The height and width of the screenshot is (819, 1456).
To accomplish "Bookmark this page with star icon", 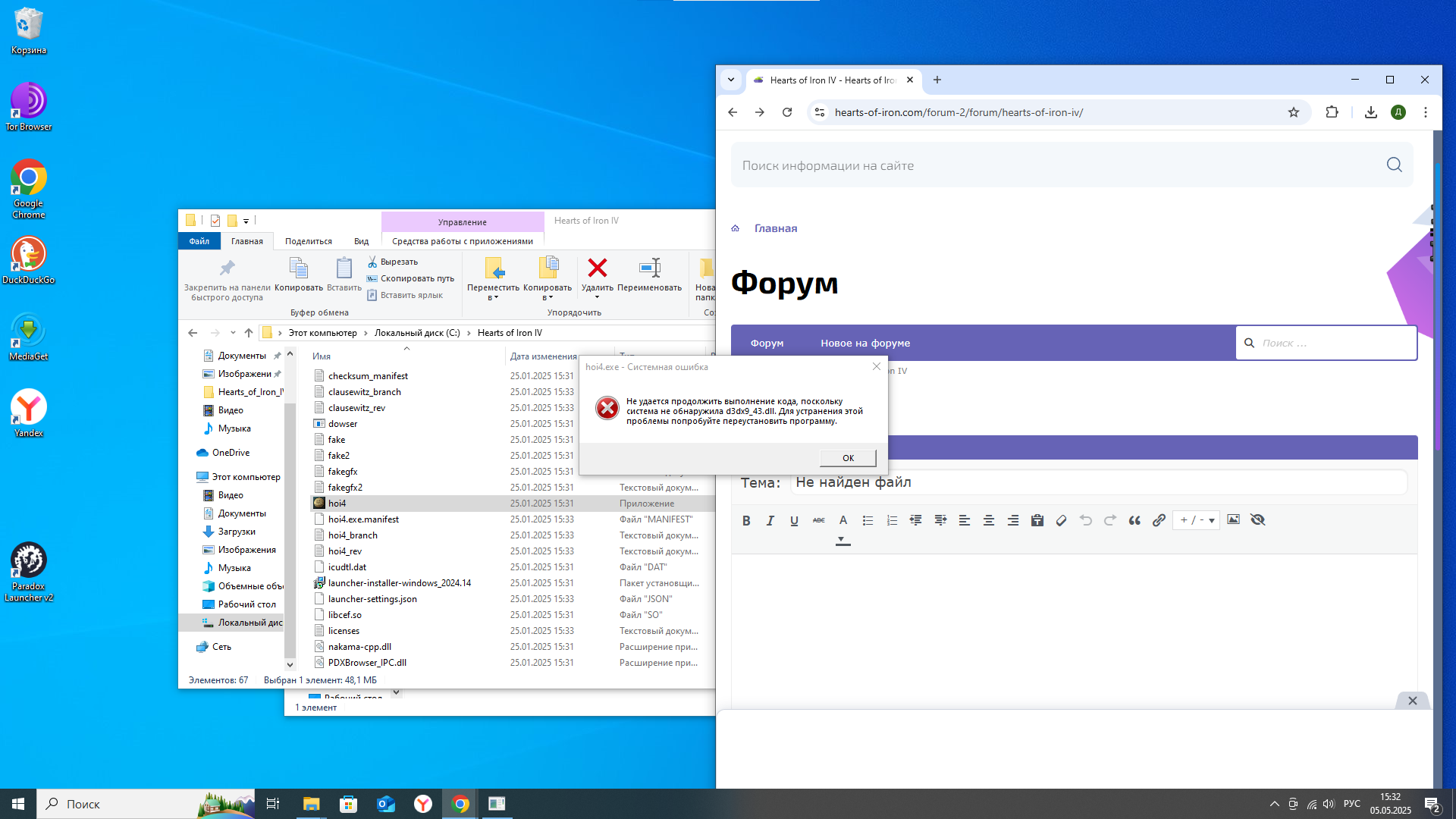I will (1294, 112).
